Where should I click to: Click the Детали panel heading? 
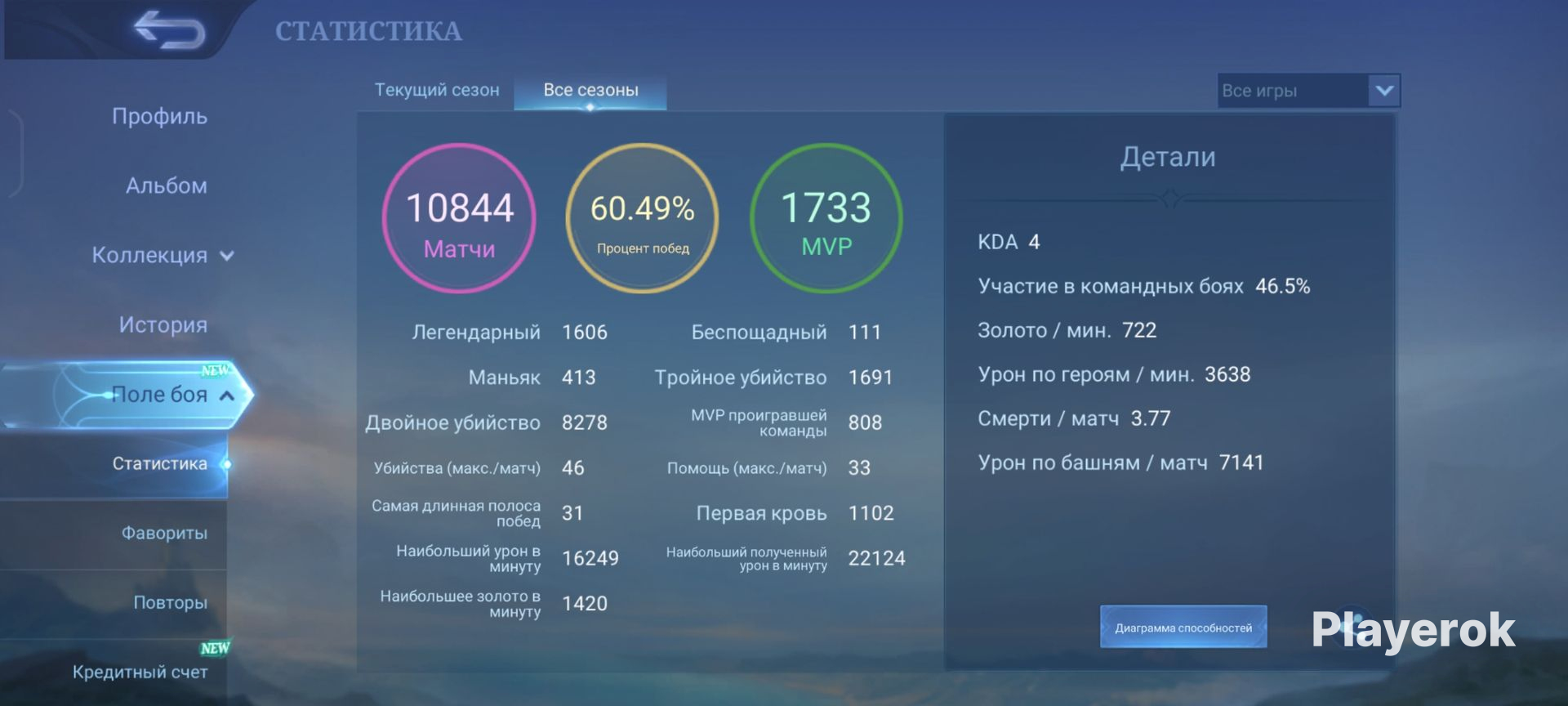1168,157
